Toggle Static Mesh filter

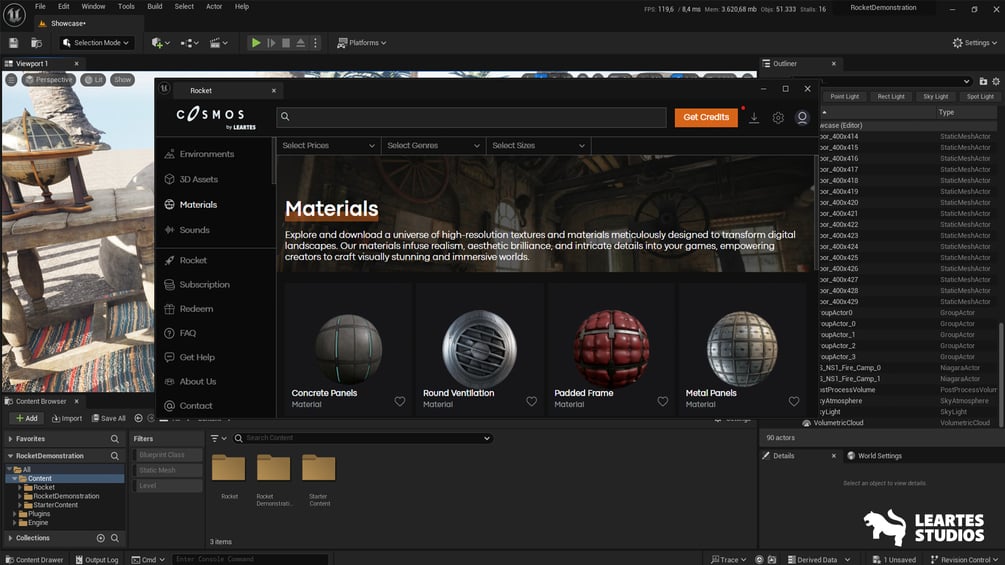pos(168,470)
